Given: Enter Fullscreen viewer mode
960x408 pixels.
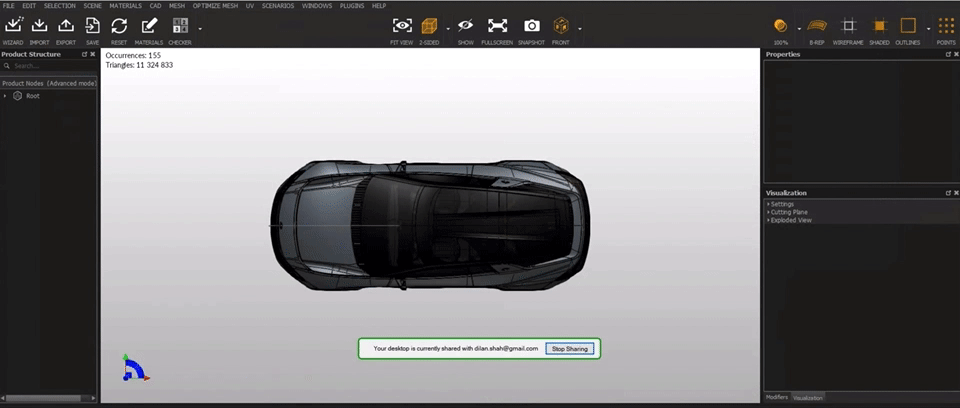Looking at the screenshot, I should pyautogui.click(x=497, y=27).
